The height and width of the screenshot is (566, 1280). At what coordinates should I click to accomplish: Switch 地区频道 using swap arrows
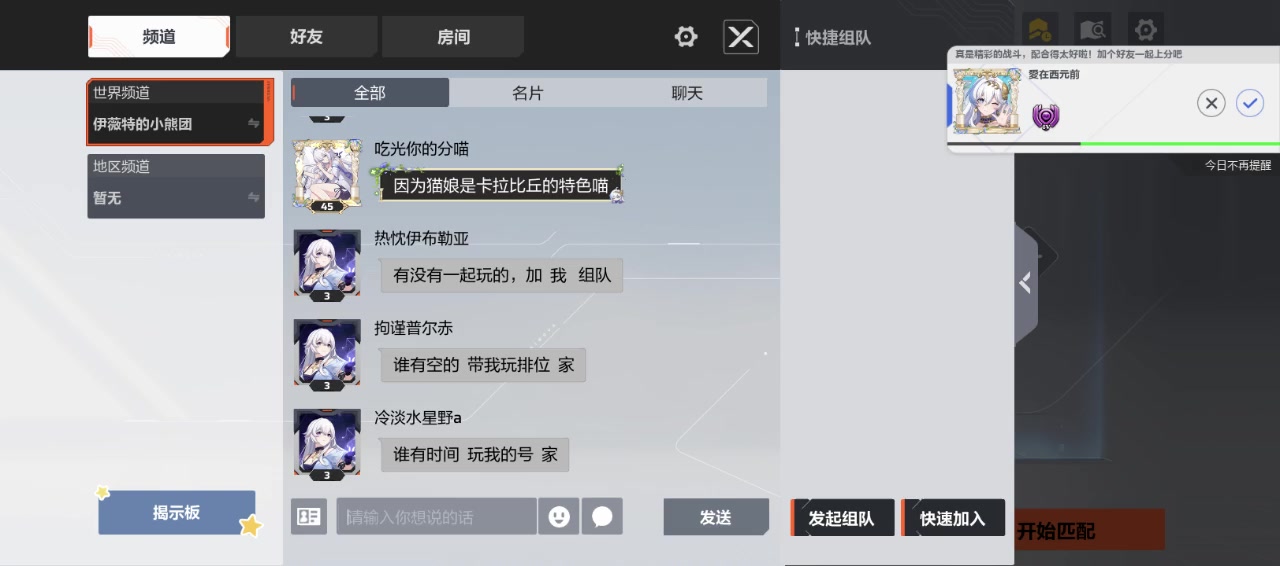click(254, 198)
